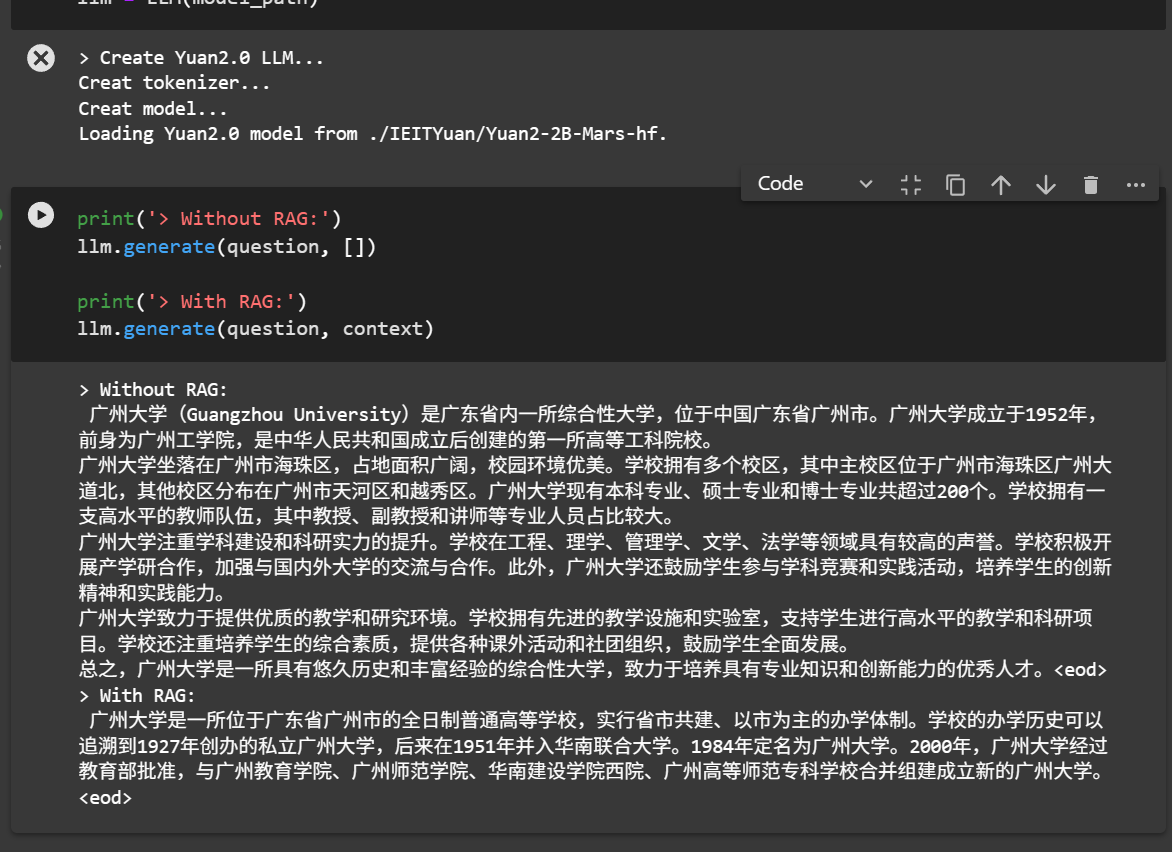This screenshot has width=1173, height=852.
Task: Click the final '<eod>' token in output
Action: [x=105, y=798]
